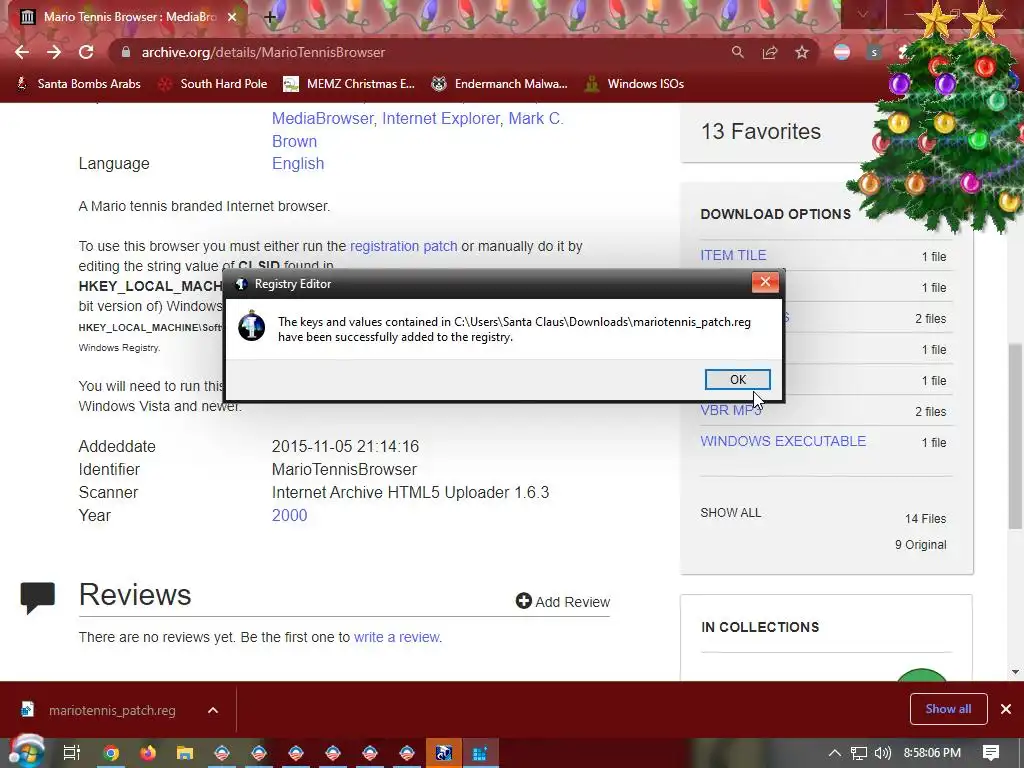Screen dimensions: 1024x768
Task: Open Task View on the taskbar
Action: [x=72, y=753]
